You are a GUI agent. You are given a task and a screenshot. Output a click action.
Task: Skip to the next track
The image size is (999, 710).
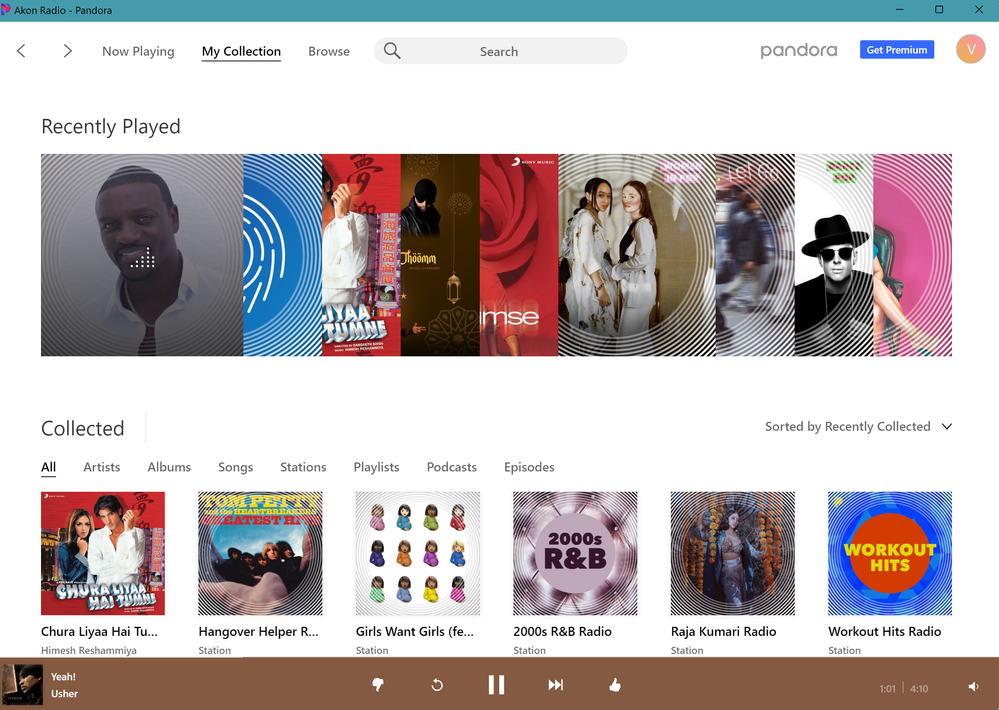[x=556, y=685]
